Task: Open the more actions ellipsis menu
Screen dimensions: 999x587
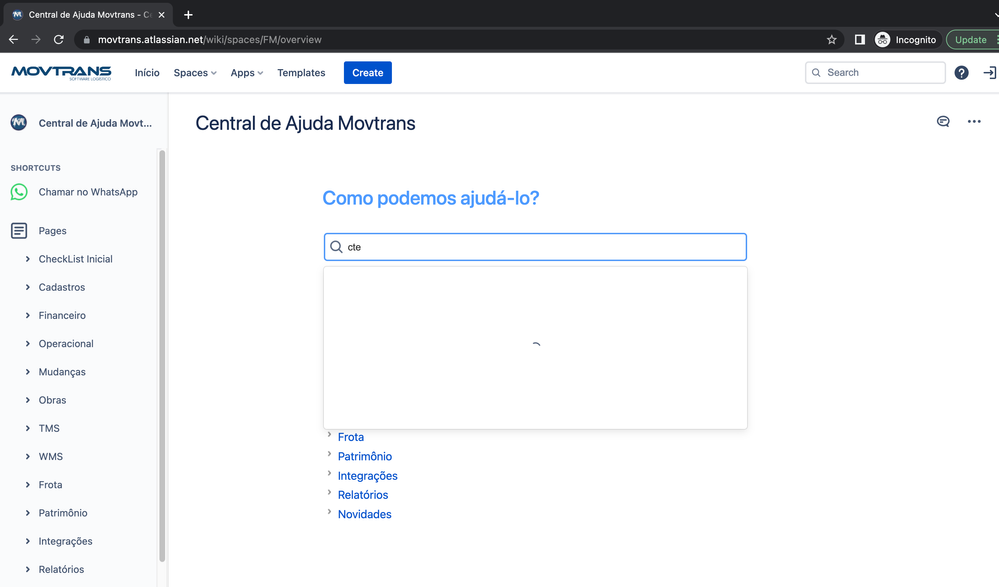Action: 974,122
